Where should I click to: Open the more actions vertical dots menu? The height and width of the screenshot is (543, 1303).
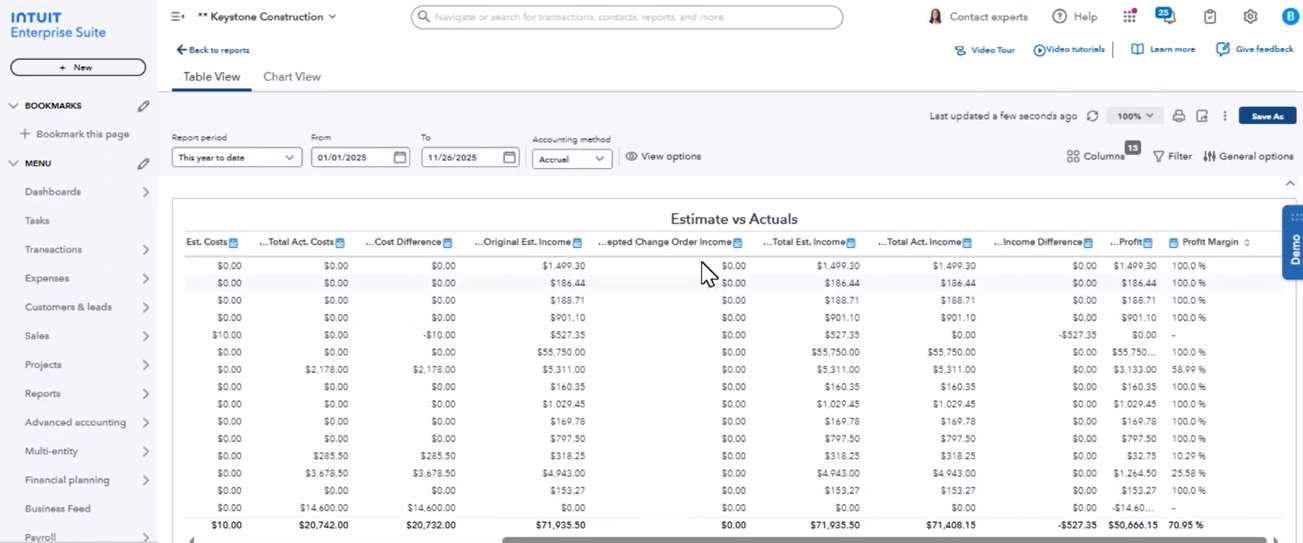tap(1224, 116)
